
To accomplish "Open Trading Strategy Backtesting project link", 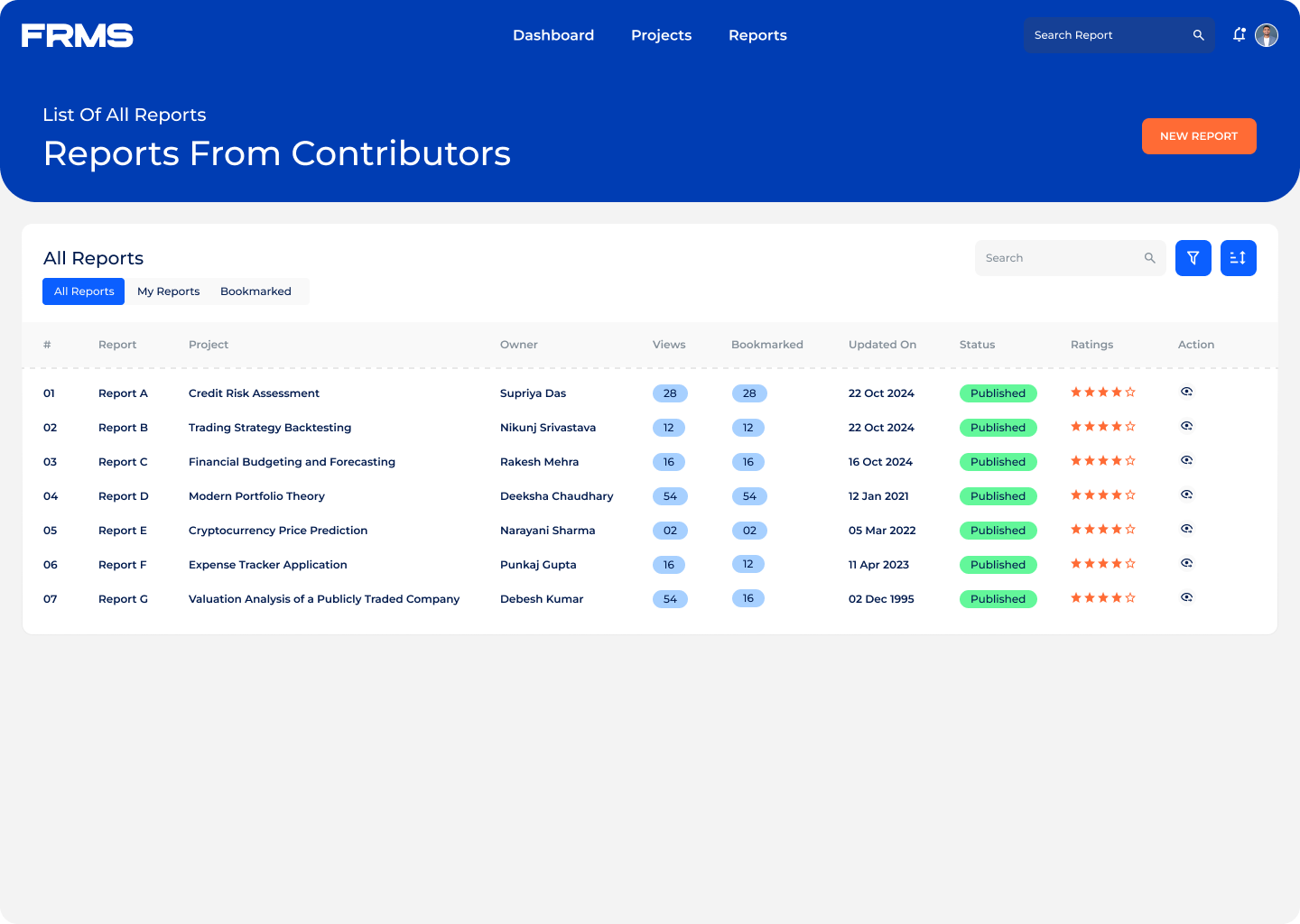I will pos(270,428).
